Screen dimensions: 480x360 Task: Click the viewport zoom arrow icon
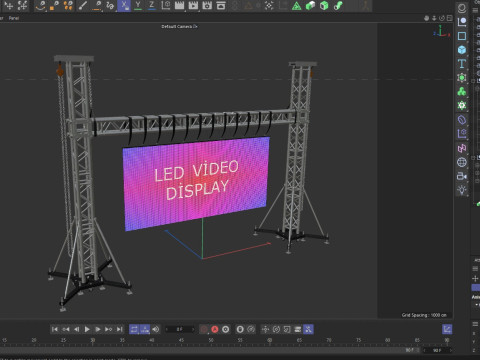(434, 18)
